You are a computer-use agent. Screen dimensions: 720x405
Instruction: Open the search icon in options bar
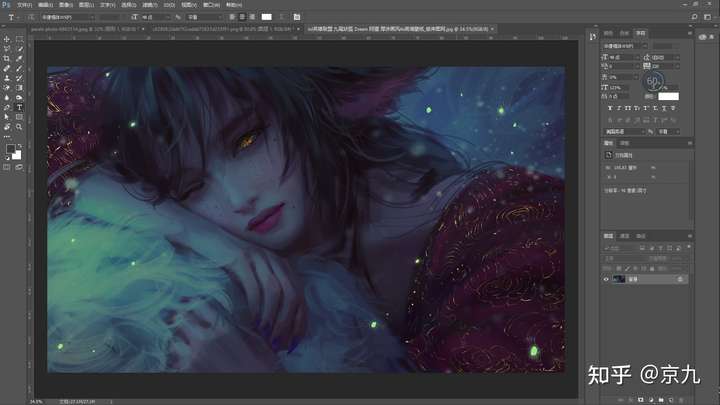click(694, 17)
